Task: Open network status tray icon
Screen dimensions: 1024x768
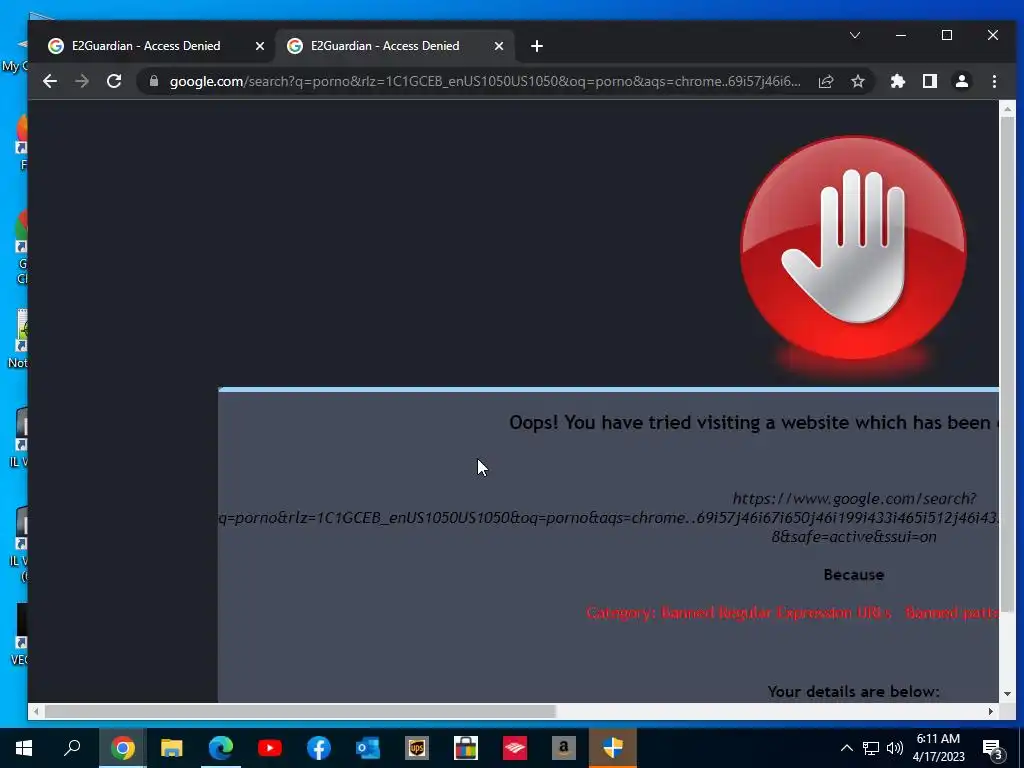Action: coord(871,748)
